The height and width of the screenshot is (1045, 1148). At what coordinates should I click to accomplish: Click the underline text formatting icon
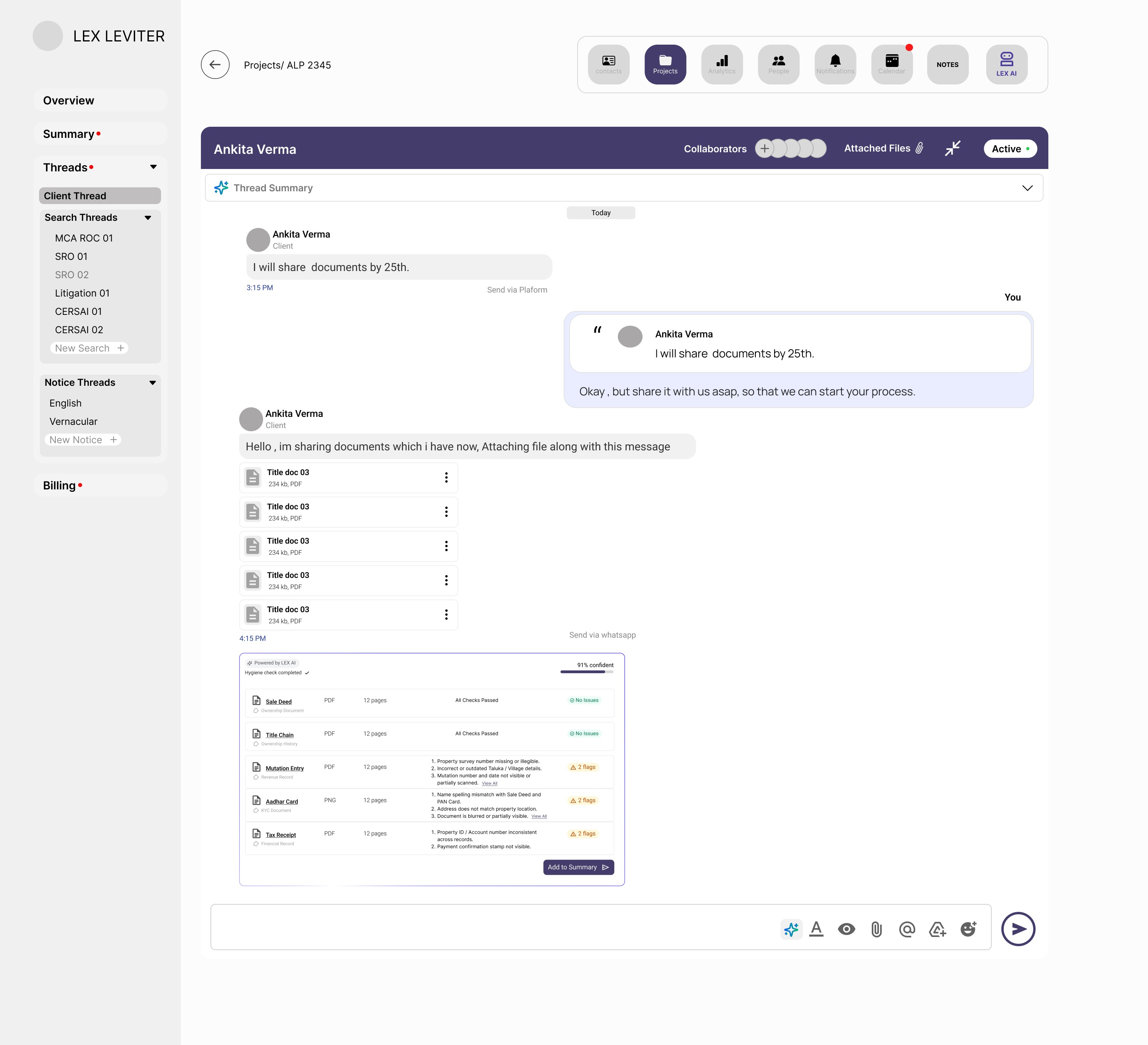coord(817,929)
